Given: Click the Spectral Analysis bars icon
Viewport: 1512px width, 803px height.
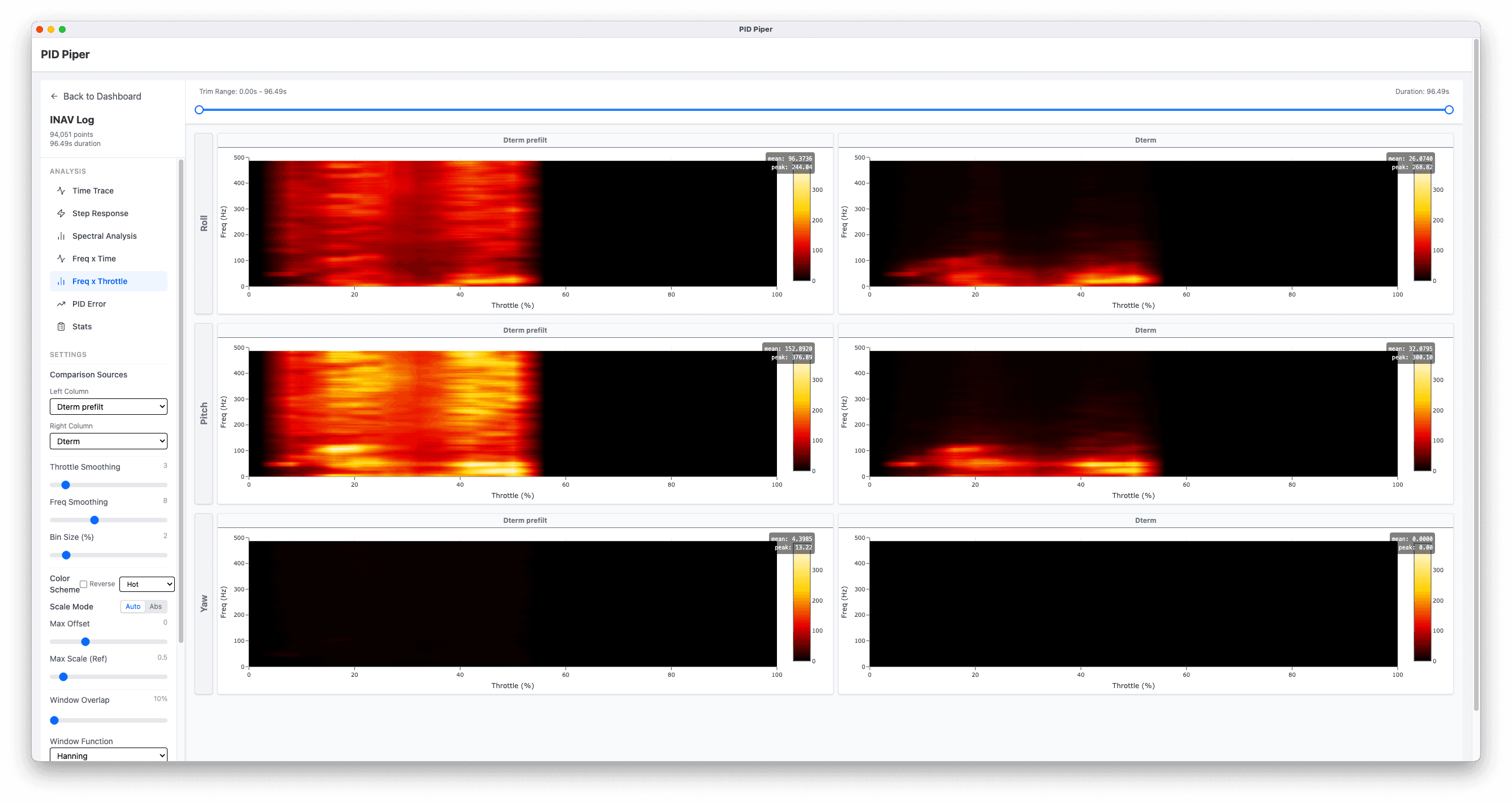Looking at the screenshot, I should tap(61, 236).
